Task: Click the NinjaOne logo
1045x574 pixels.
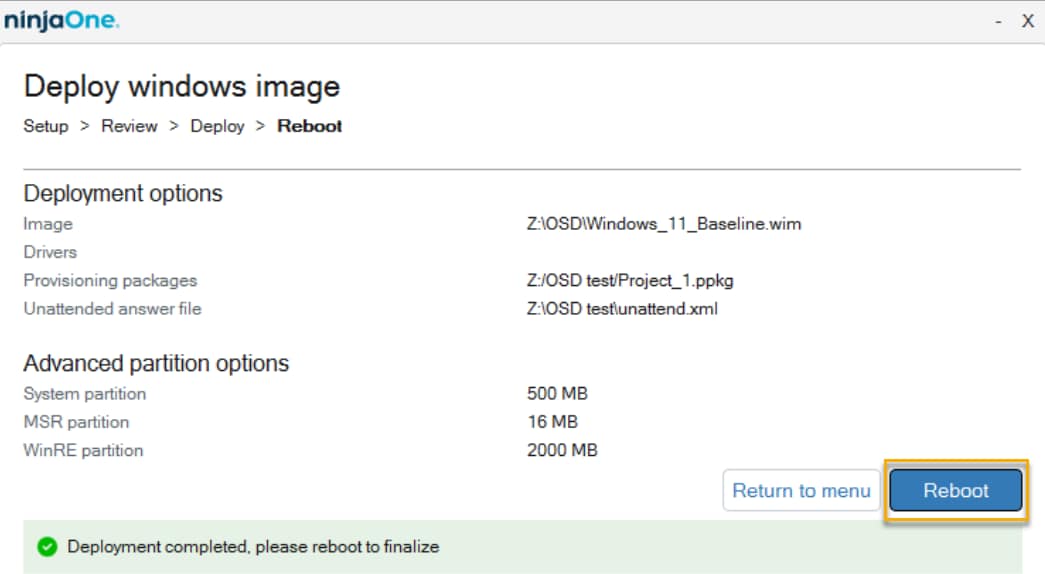Action: [61, 20]
